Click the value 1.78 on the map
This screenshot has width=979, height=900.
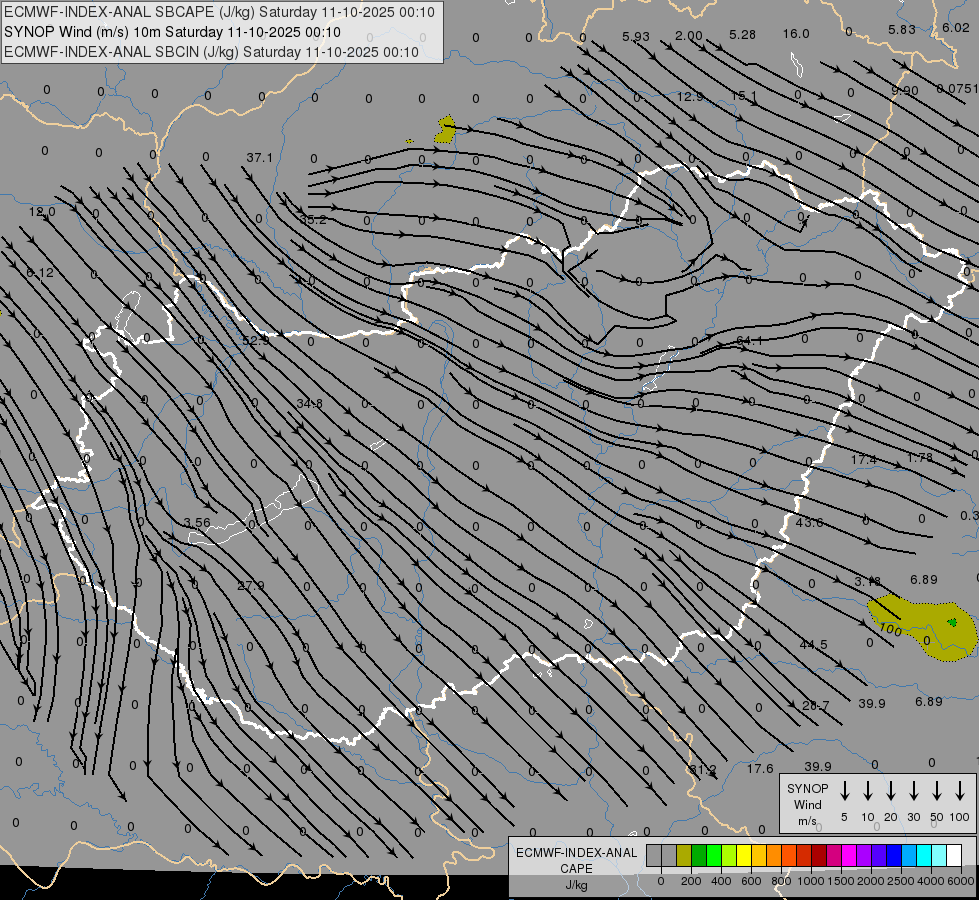click(x=920, y=458)
